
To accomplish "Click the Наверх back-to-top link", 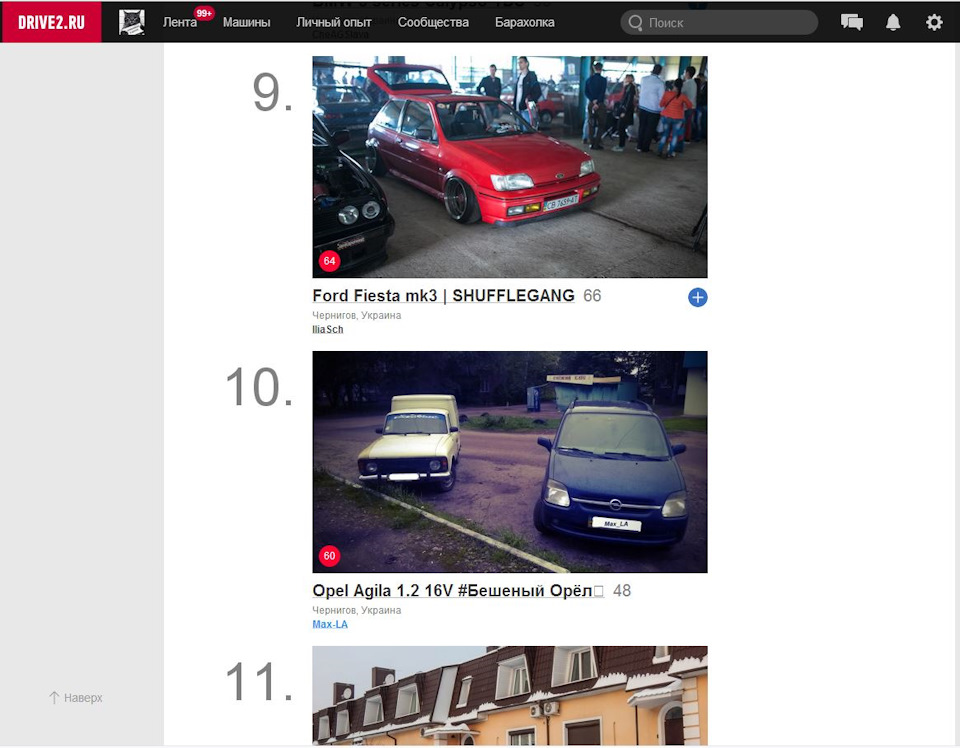I will pyautogui.click(x=76, y=697).
